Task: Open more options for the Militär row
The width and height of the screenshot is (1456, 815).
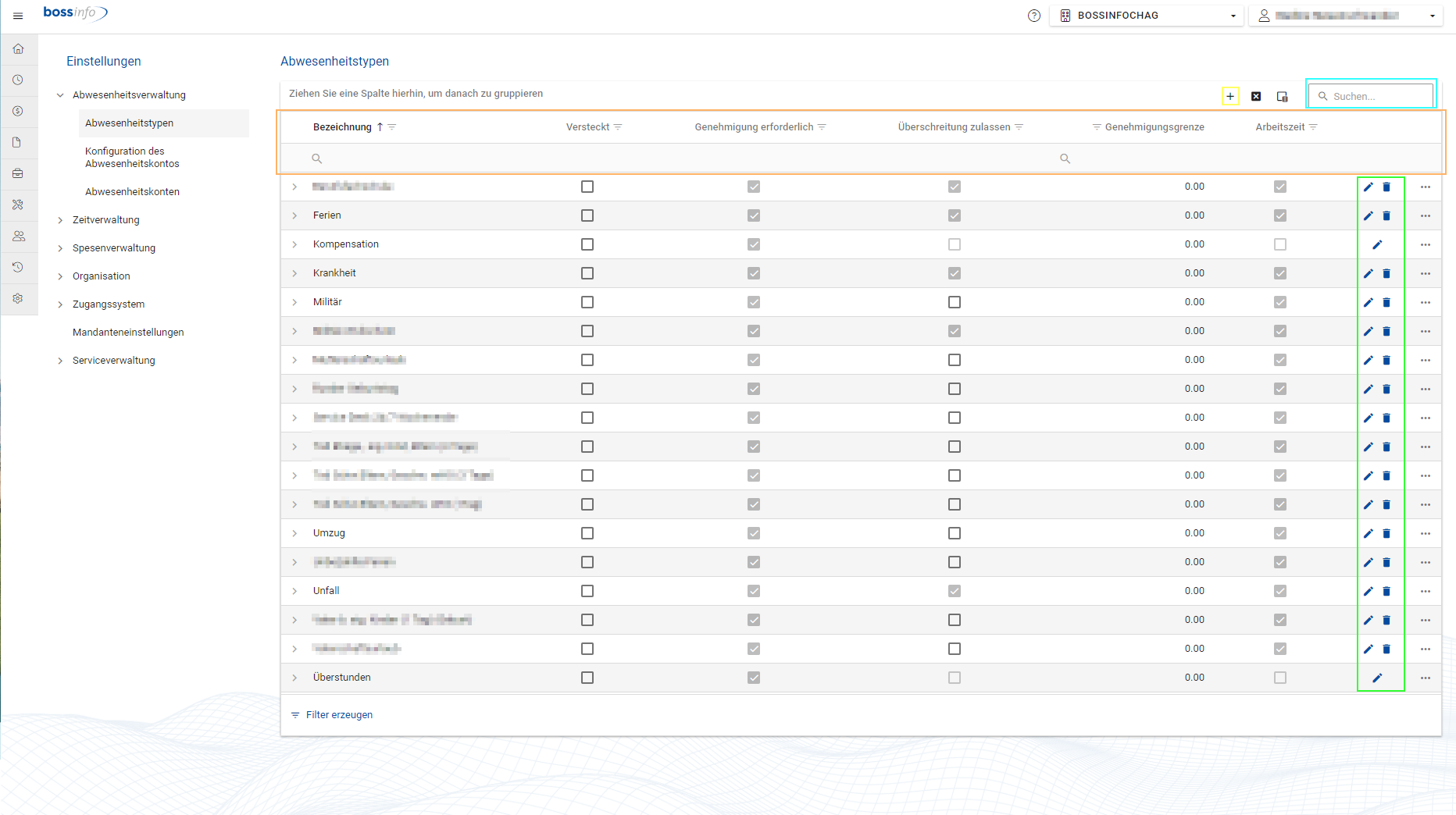Action: (1426, 302)
